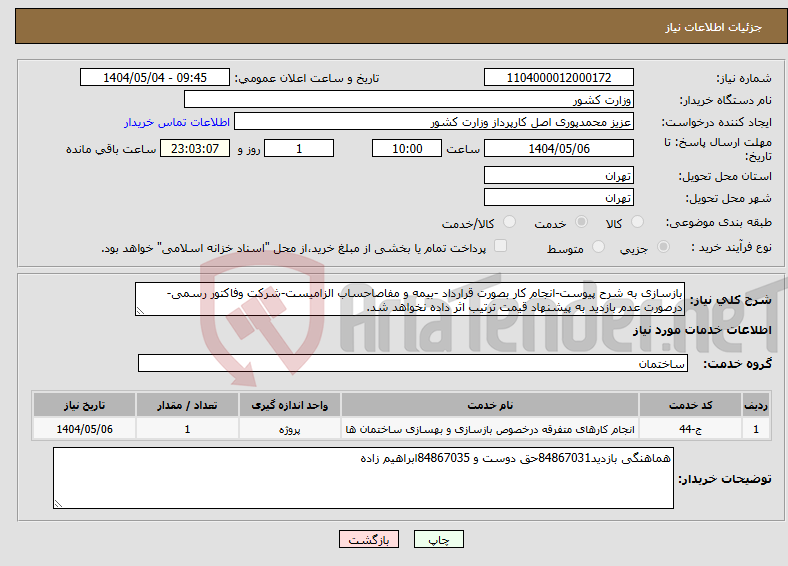788x566 pixels.
Task: Select the کالا radio button
Action: [637, 222]
